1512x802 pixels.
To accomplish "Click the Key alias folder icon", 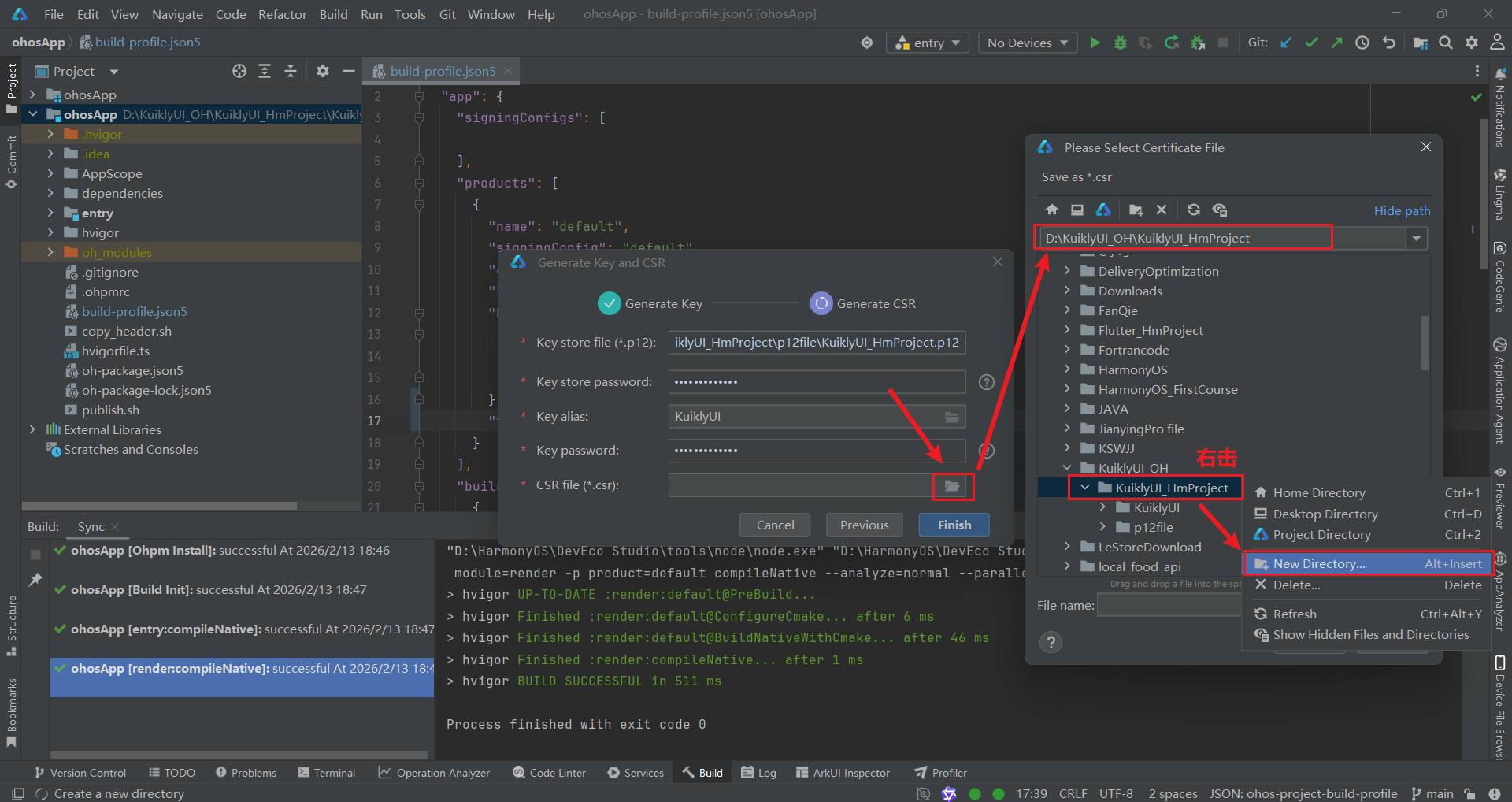I will coord(952,417).
